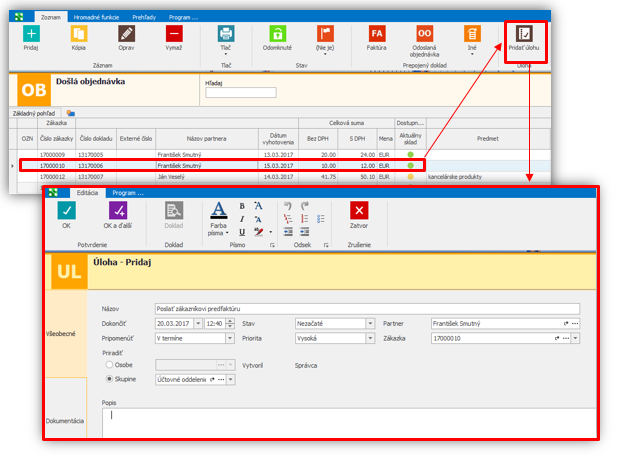This screenshot has width=620, height=458.
Task: Open the Skupine Účtovné oddelenie dropdown arrow
Action: click(231, 380)
